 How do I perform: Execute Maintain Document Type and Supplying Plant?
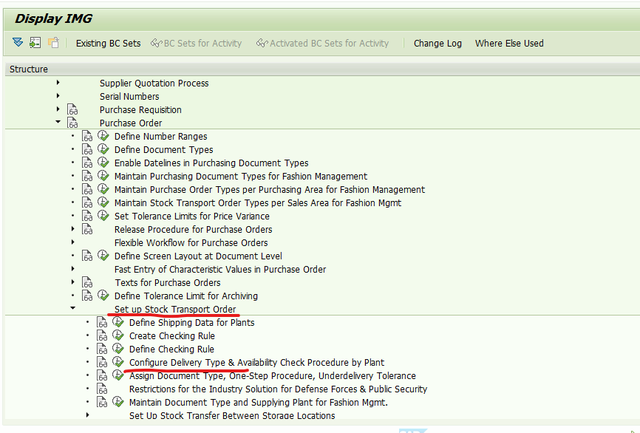pos(118,402)
